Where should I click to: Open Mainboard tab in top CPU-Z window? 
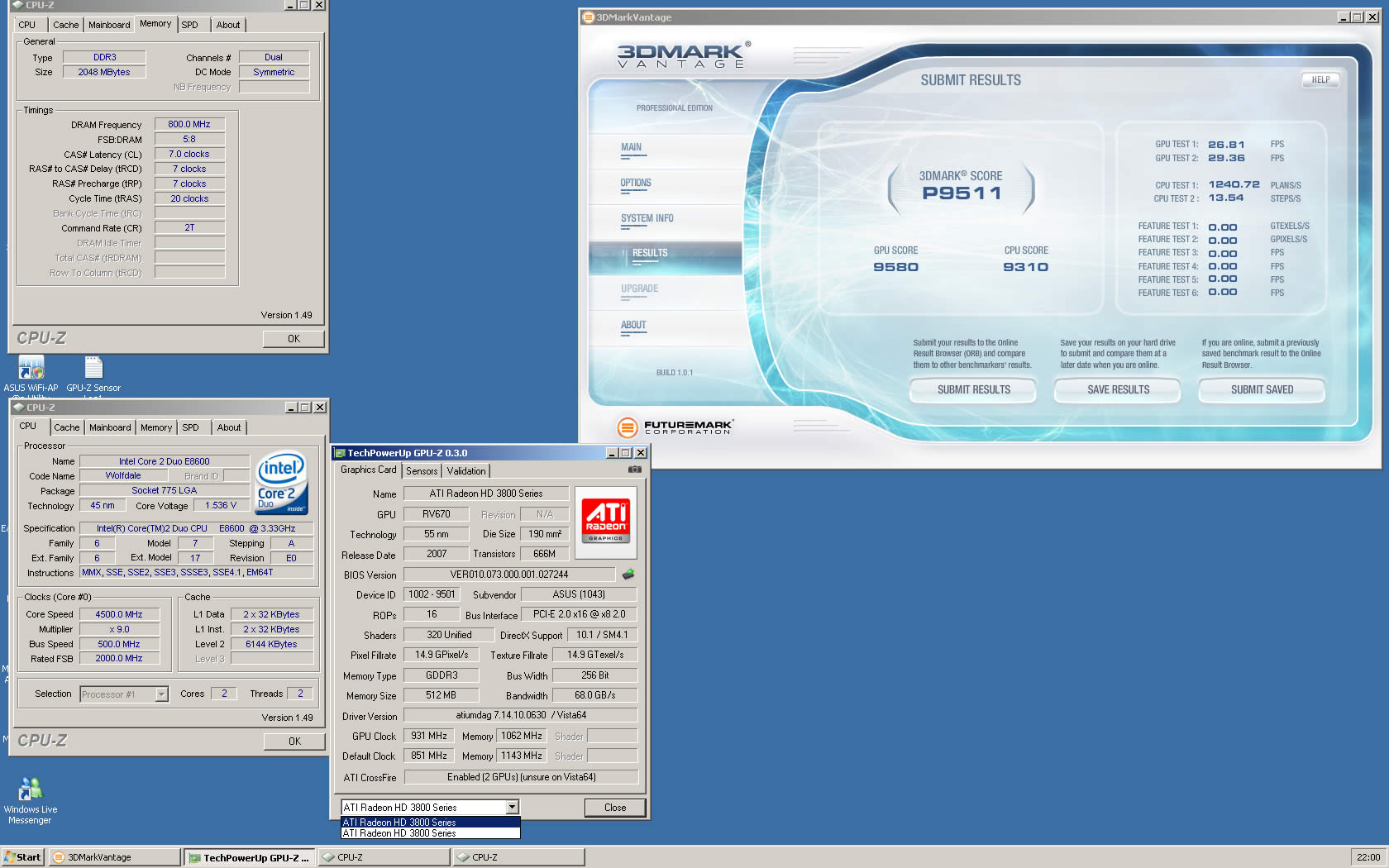[109, 25]
